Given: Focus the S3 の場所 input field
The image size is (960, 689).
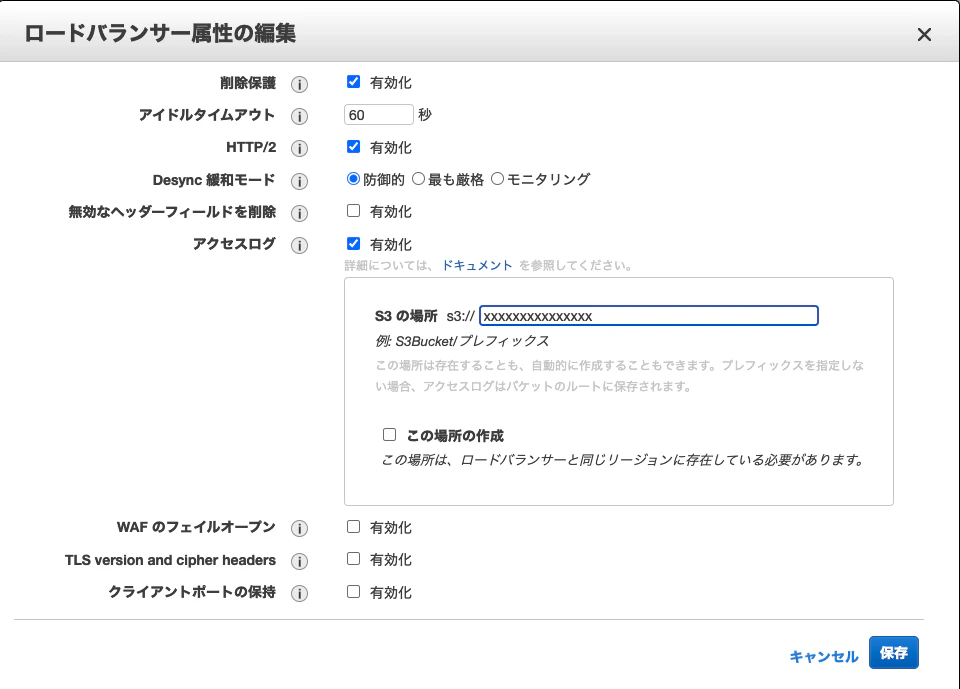Looking at the screenshot, I should point(649,316).
